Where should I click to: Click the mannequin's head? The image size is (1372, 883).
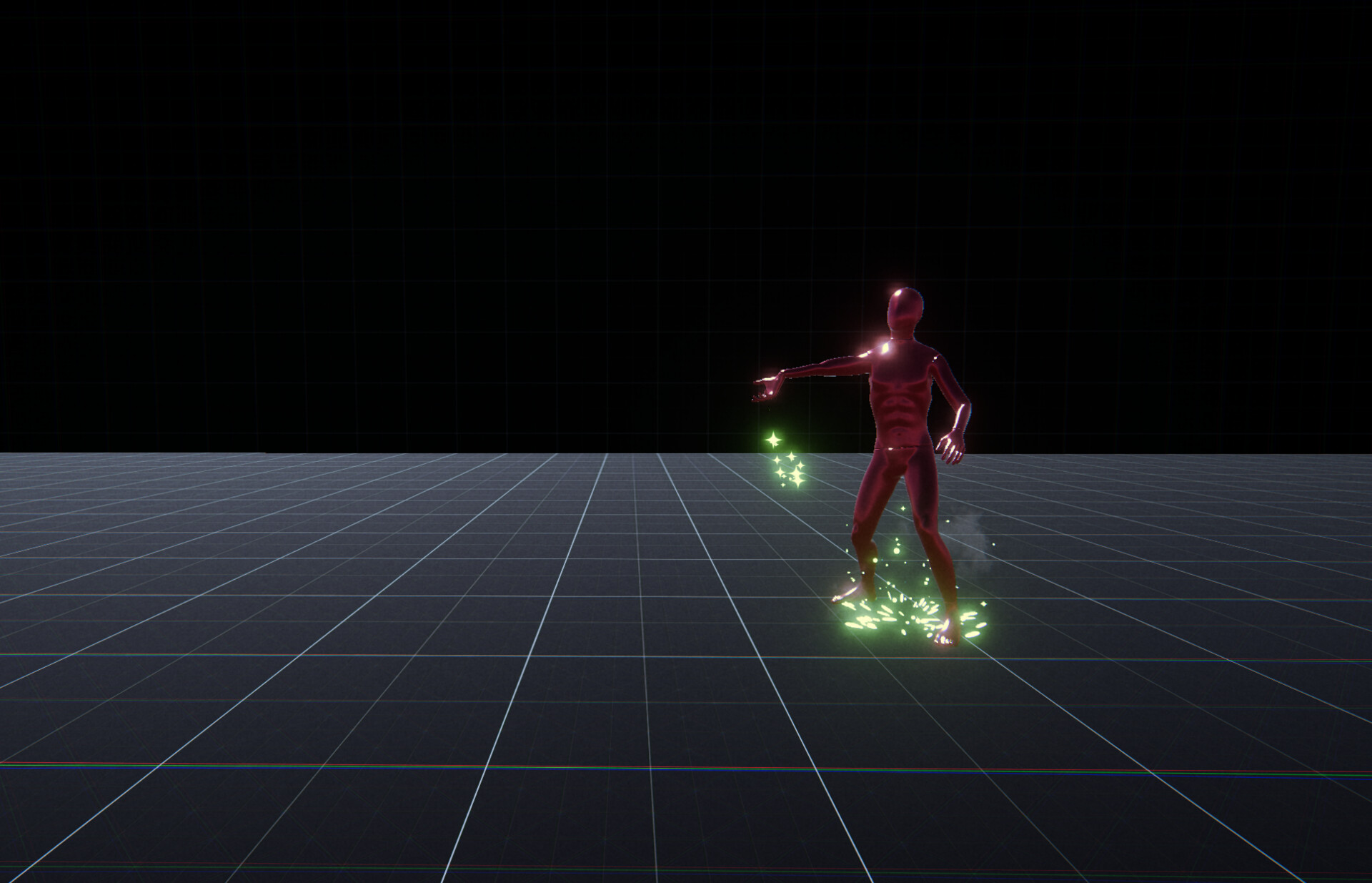[x=904, y=307]
